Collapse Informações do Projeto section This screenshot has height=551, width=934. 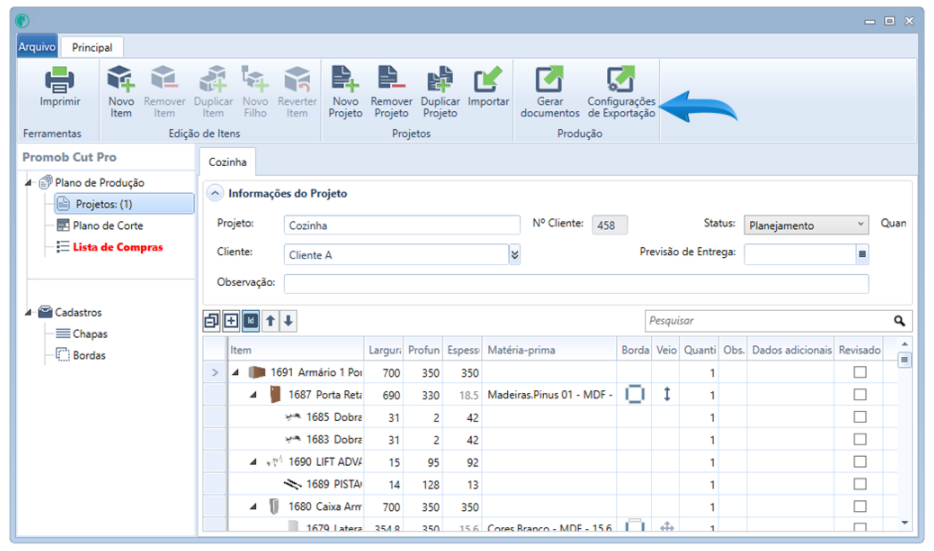[x=215, y=193]
